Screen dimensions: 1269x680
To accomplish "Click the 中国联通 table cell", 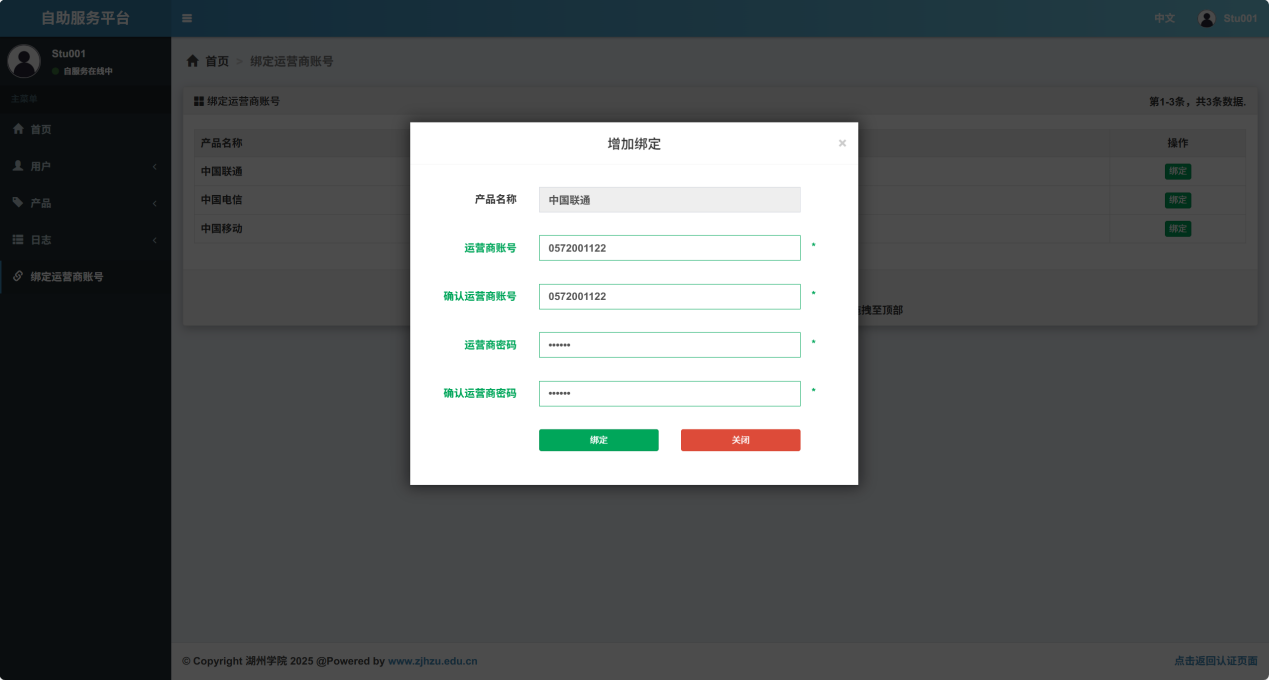I will (221, 171).
